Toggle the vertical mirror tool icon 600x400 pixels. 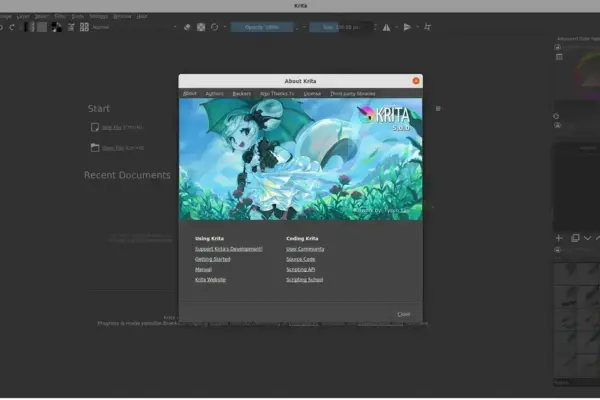point(407,27)
